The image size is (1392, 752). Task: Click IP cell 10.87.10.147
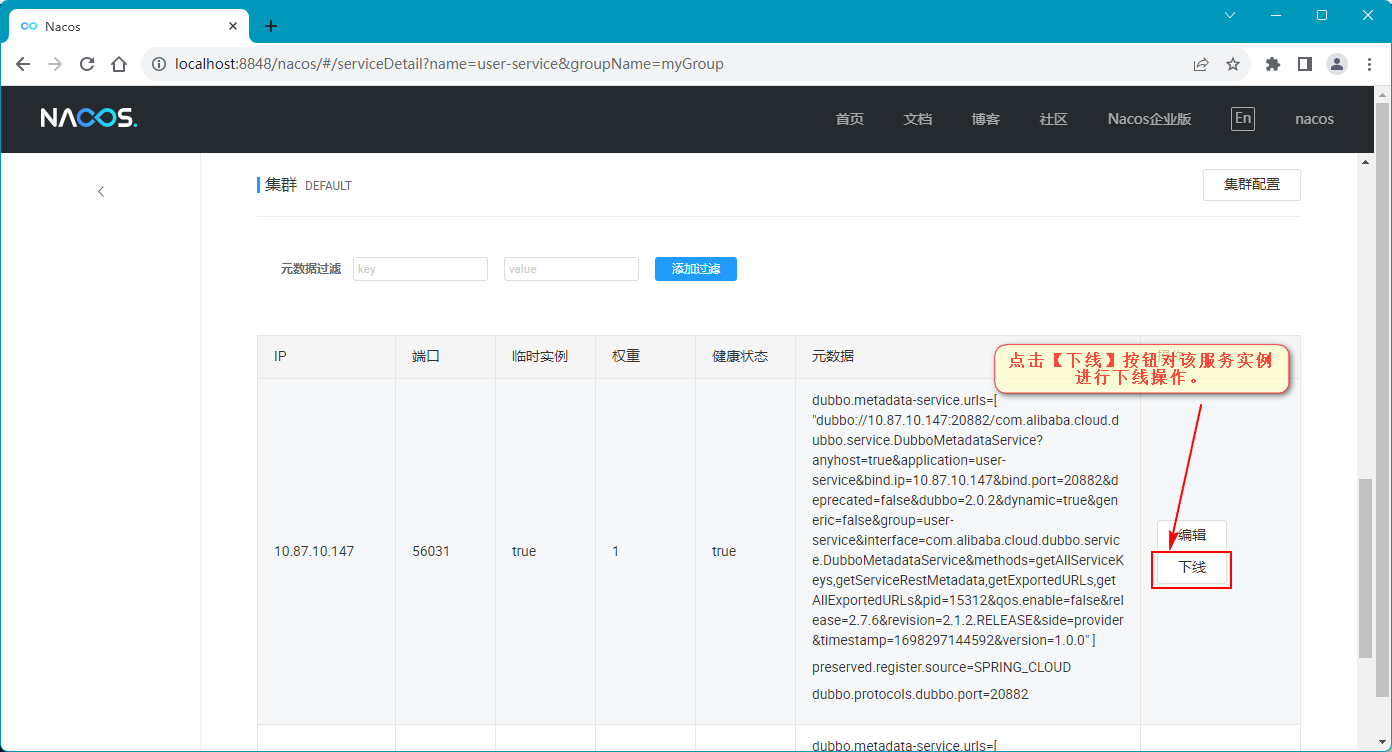point(314,551)
